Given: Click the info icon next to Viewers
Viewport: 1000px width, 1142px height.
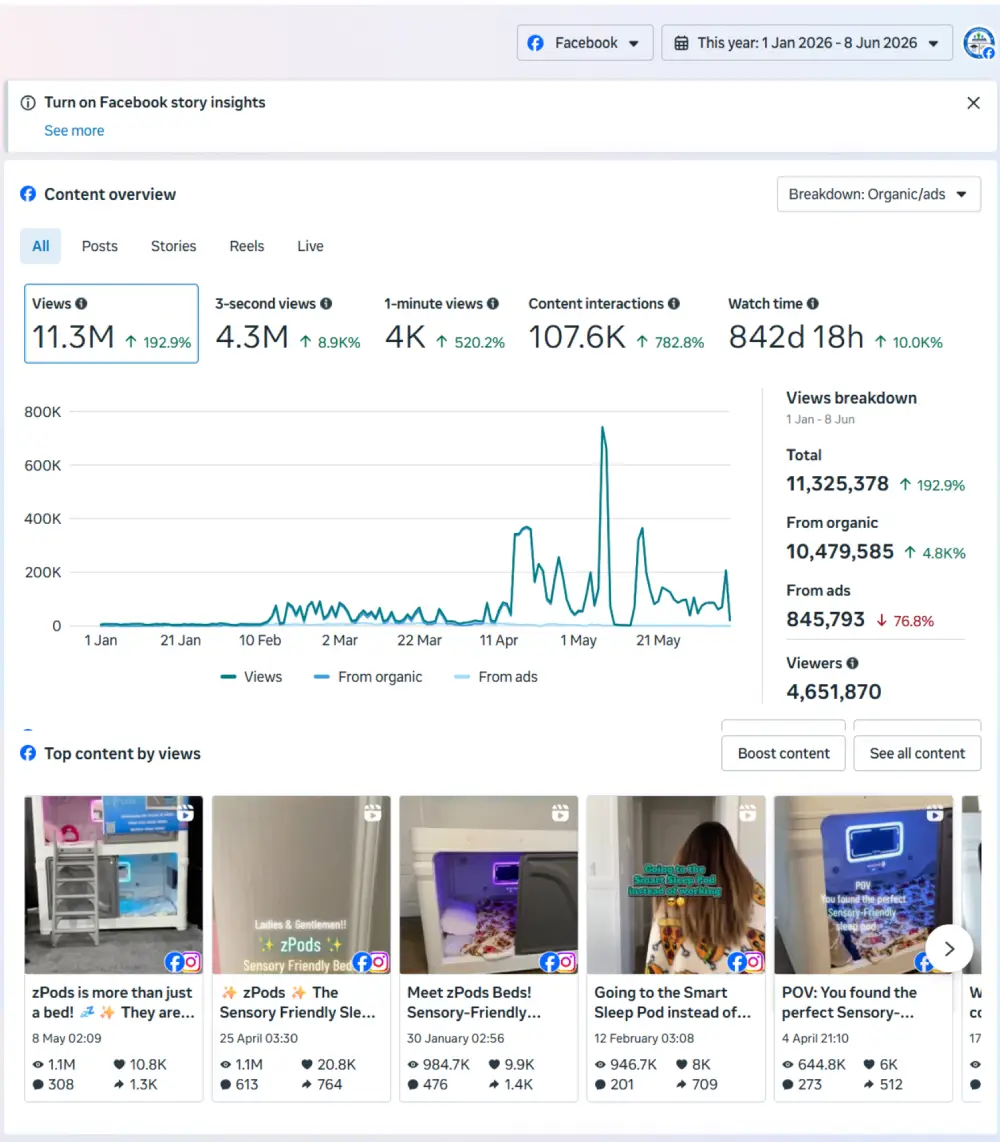Looking at the screenshot, I should (x=852, y=663).
